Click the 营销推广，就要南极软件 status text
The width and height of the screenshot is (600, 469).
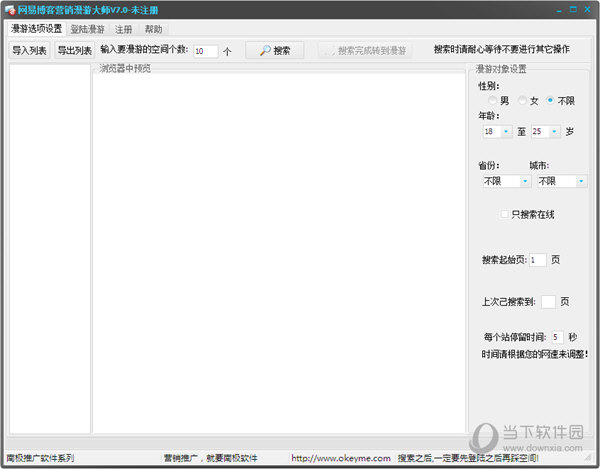[x=211, y=458]
